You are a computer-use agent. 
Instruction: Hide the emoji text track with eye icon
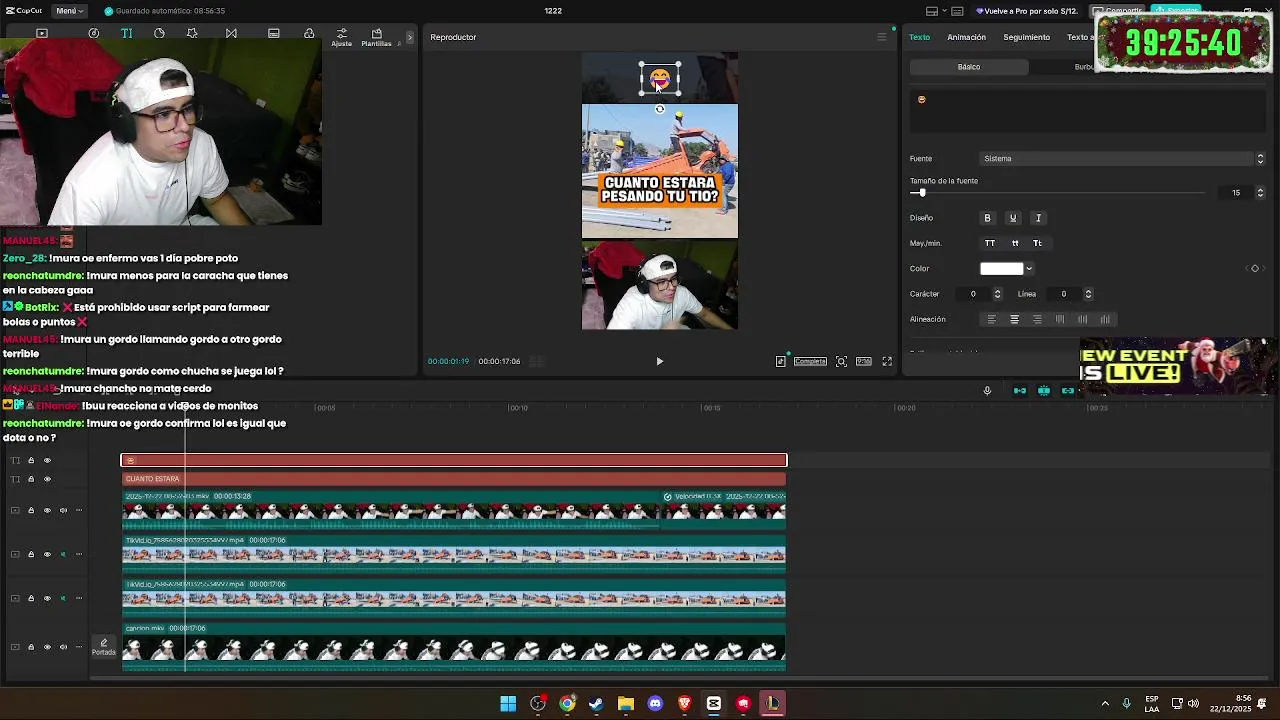47,460
